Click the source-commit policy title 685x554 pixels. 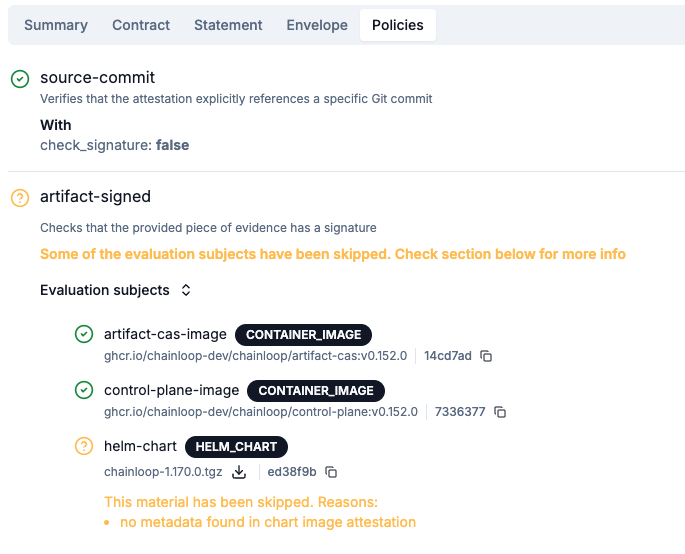(x=97, y=77)
